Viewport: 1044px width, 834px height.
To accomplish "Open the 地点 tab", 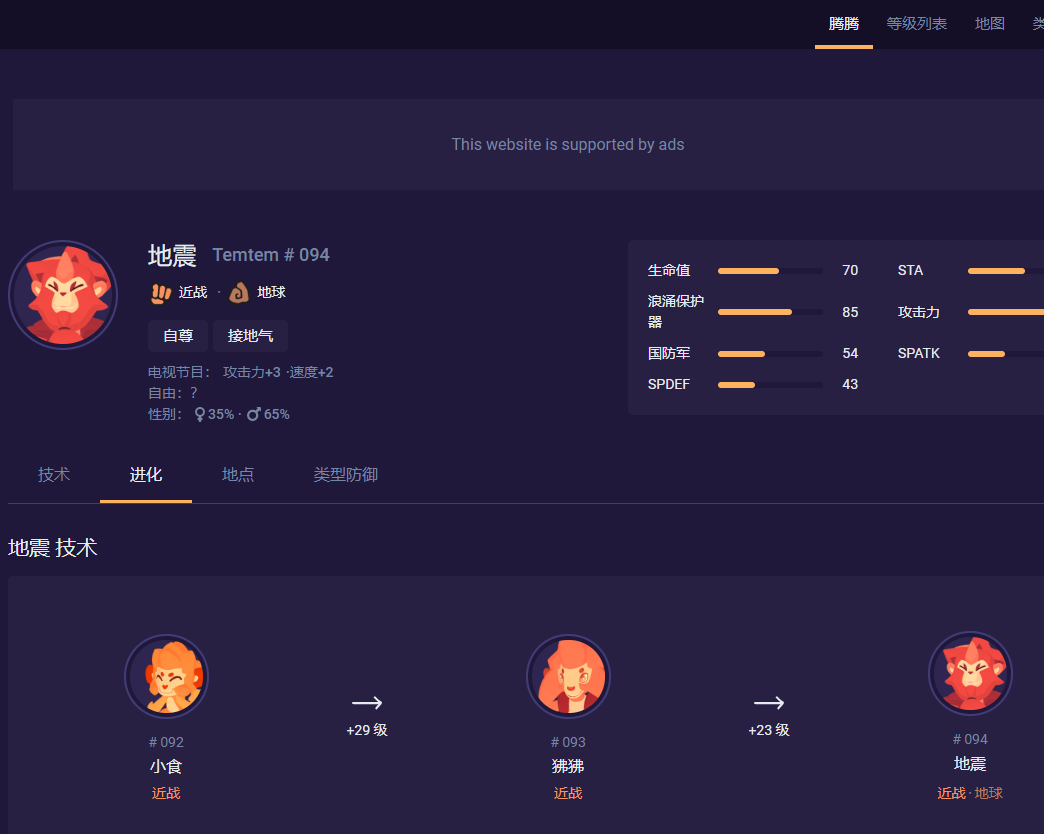I will coord(237,475).
